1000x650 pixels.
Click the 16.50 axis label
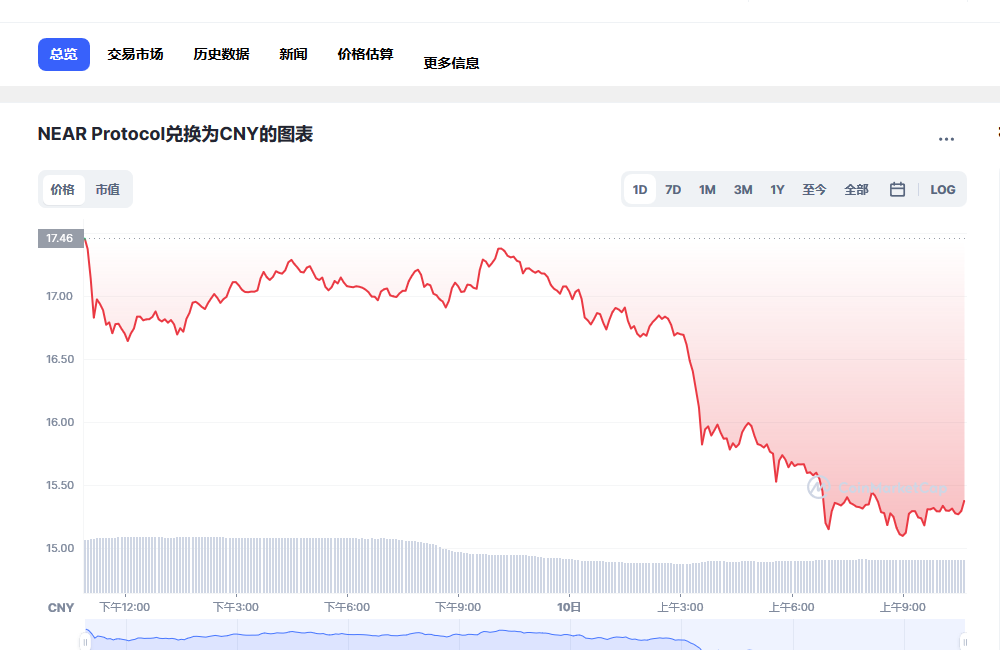coord(59,359)
